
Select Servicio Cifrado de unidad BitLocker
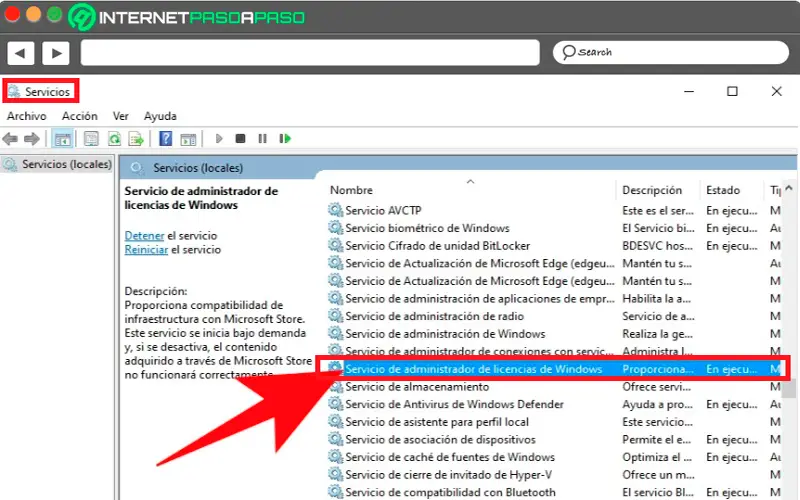pos(554,245)
